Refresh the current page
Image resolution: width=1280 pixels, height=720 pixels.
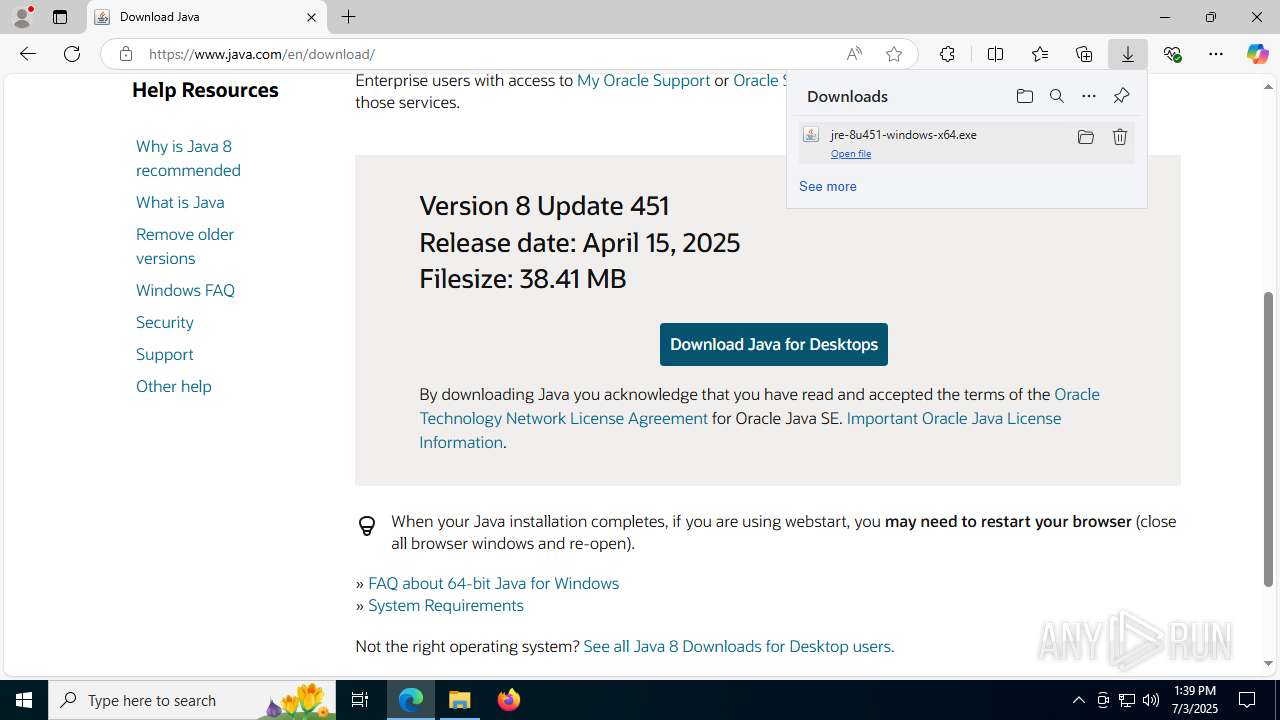72,54
